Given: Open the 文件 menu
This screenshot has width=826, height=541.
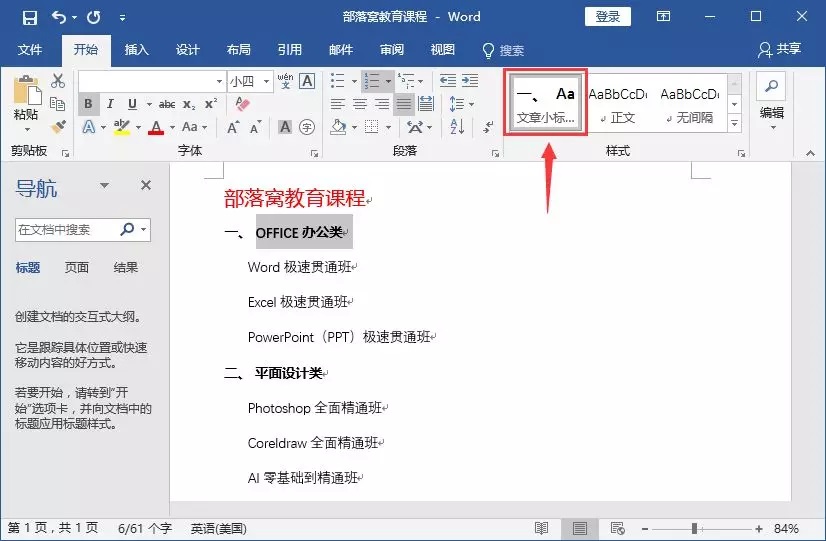Looking at the screenshot, I should 30,50.
